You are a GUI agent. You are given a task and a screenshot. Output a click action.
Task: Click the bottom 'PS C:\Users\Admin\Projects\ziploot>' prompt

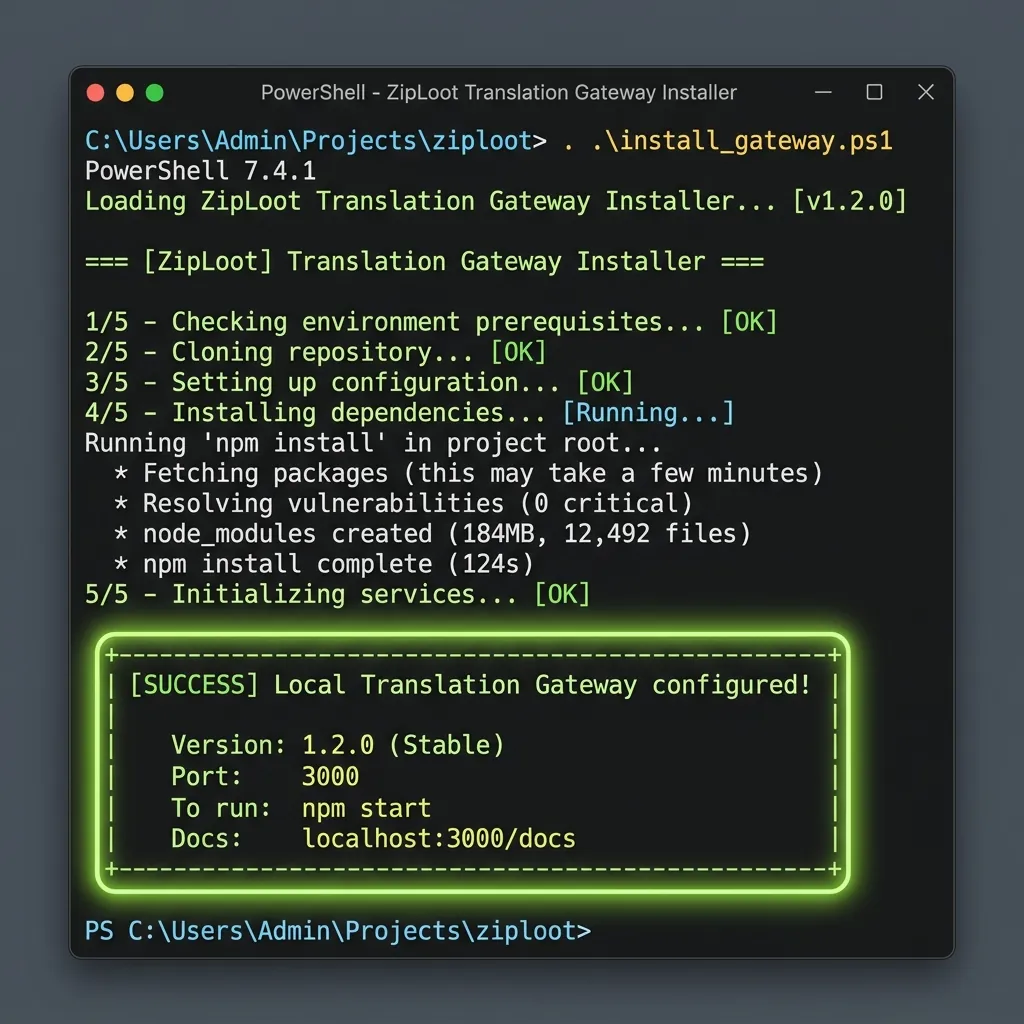click(338, 931)
